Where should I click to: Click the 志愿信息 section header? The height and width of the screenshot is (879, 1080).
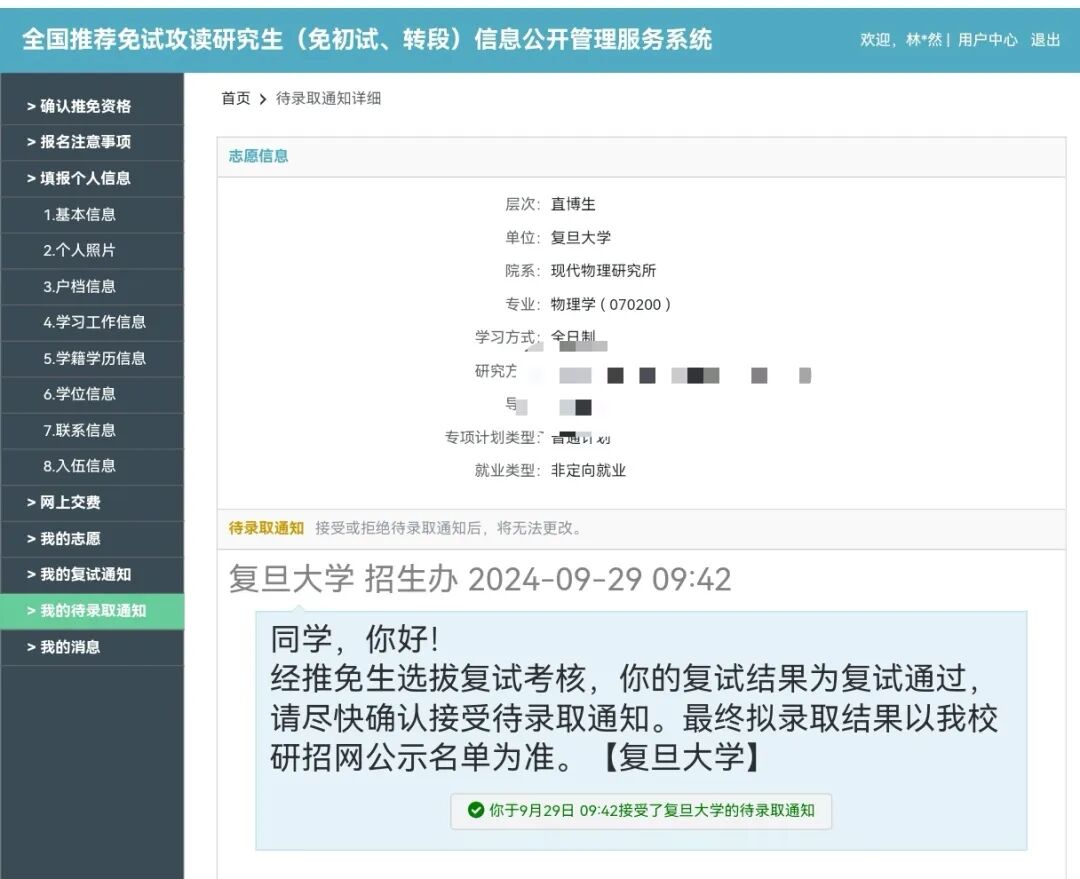pos(258,156)
